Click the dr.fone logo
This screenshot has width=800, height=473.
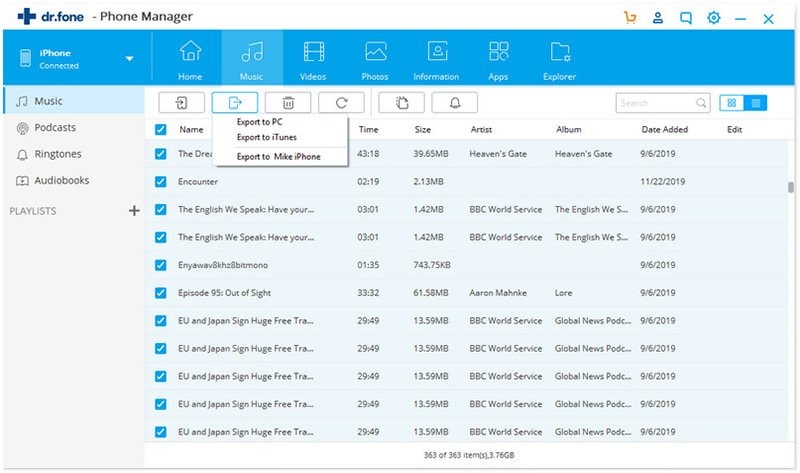coord(51,16)
